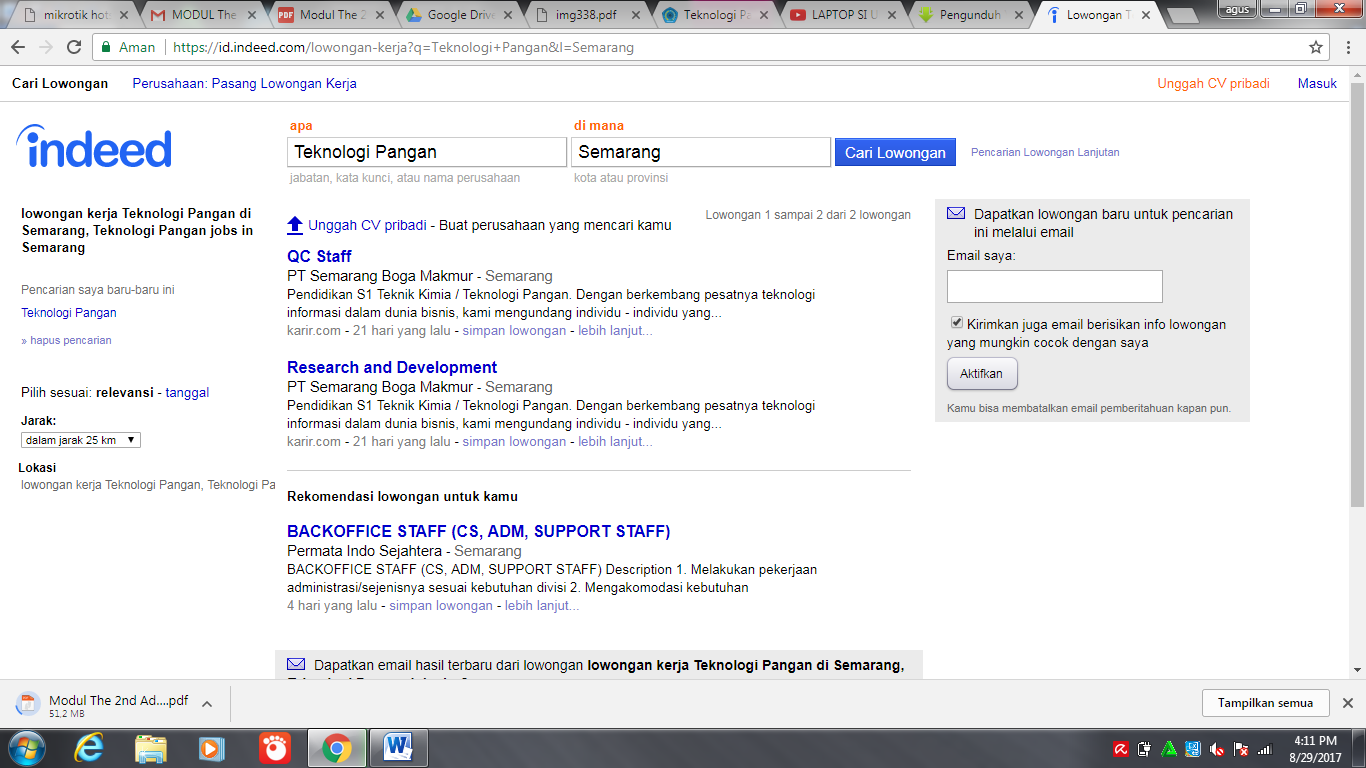The image size is (1366, 768).
Task: Click the Indeed logo
Action: 94,148
